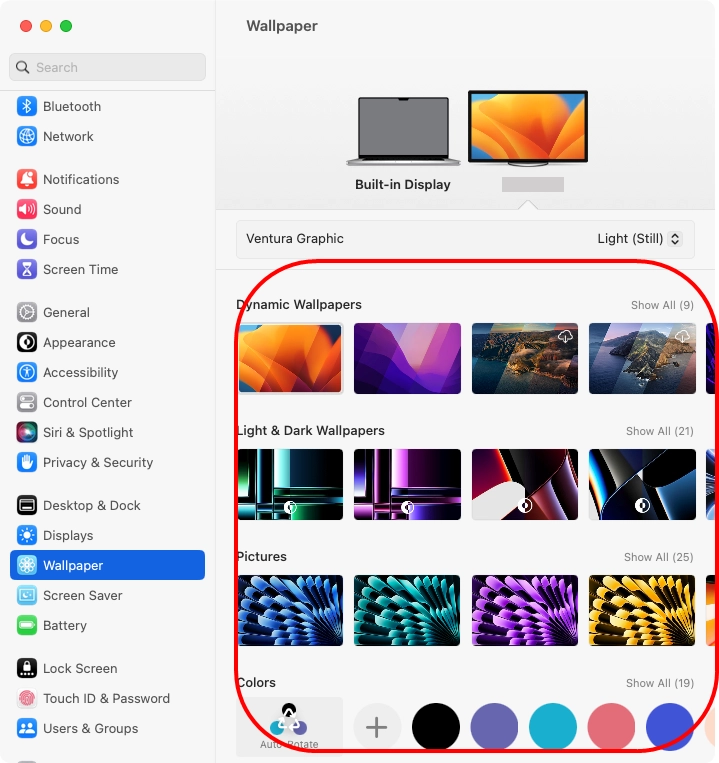Open Screen Time hourglass icon

click(x=27, y=269)
